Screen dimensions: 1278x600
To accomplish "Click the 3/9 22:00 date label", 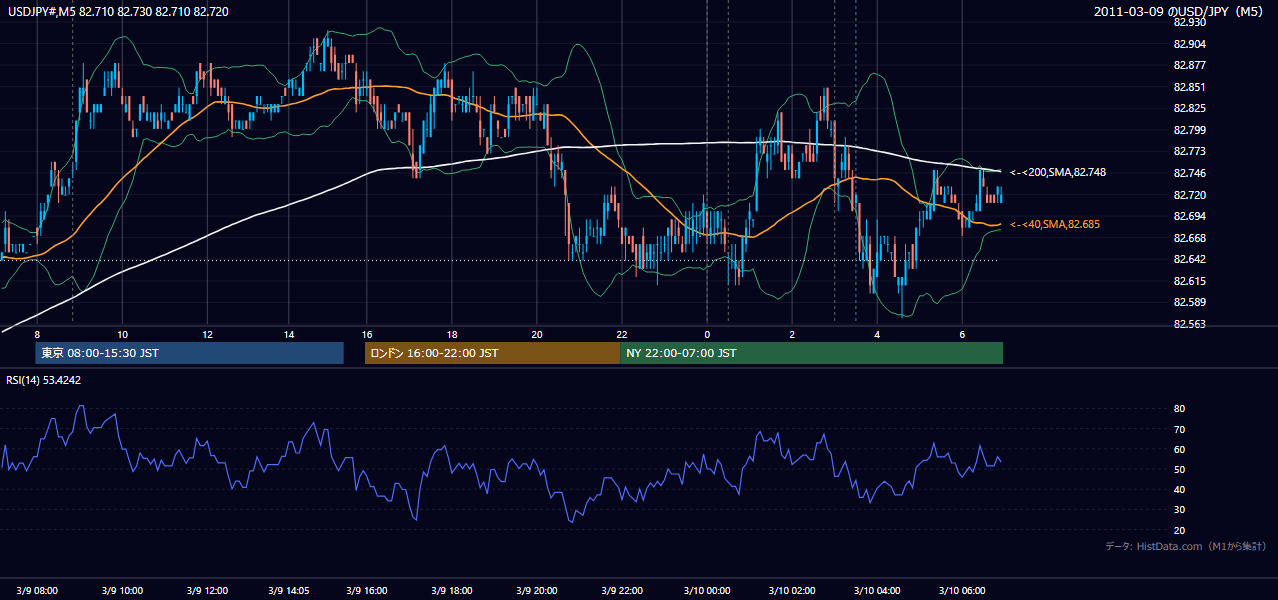I will coord(621,590).
